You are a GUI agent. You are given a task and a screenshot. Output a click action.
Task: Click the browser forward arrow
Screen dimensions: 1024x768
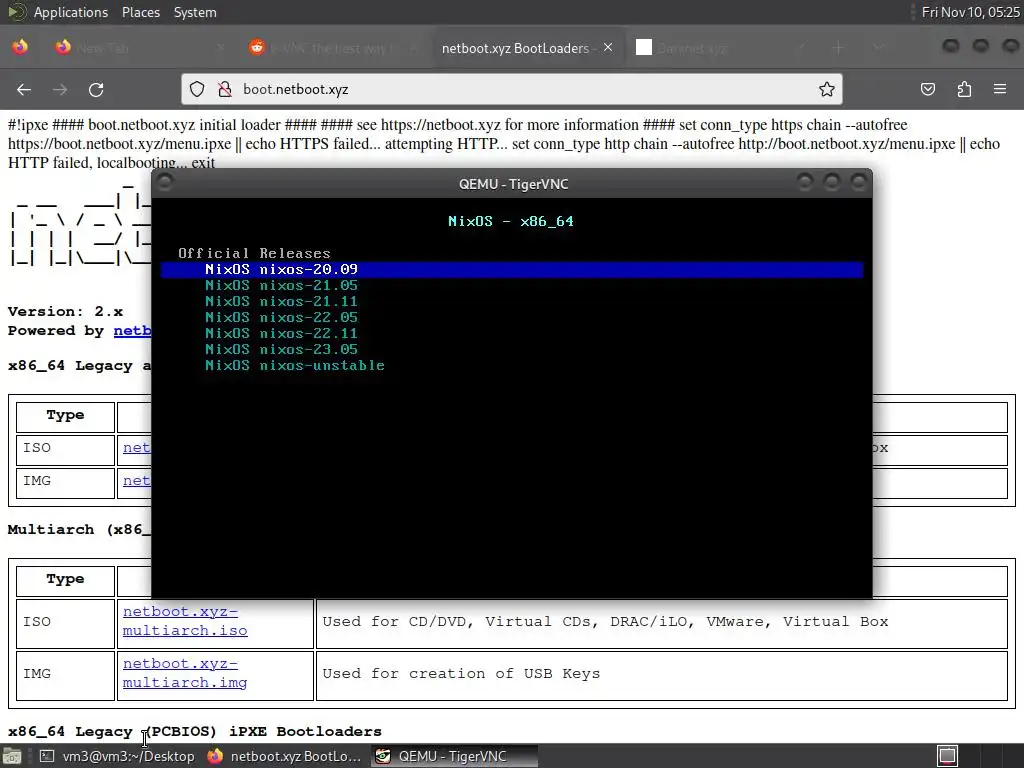coord(59,89)
